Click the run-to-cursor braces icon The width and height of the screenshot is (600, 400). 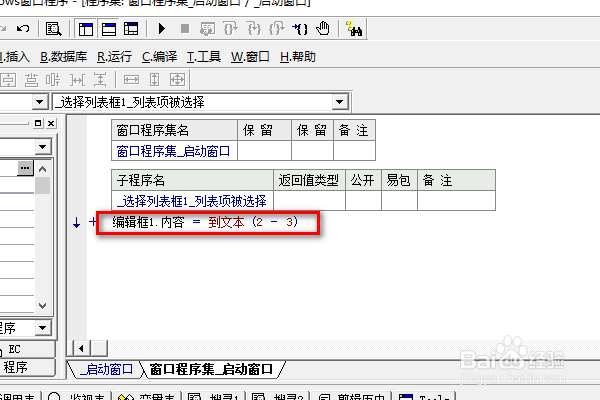point(300,29)
